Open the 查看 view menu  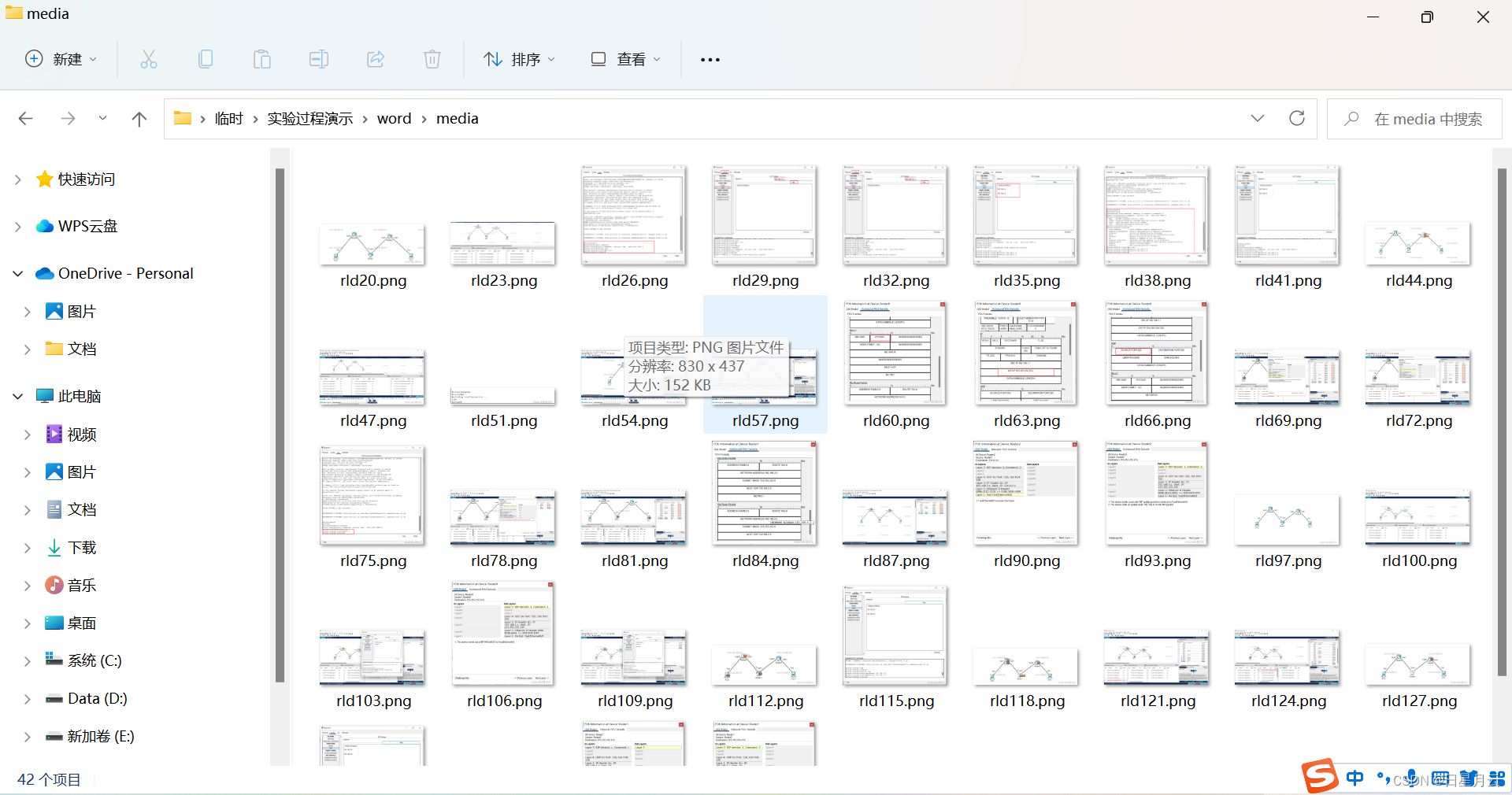pos(626,59)
